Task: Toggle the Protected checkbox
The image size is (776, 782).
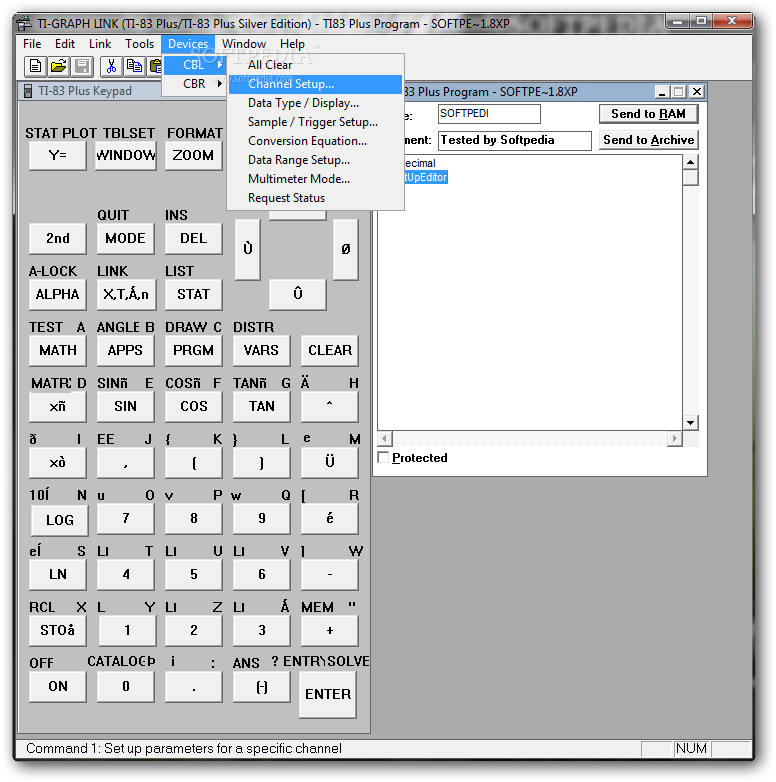Action: [384, 457]
